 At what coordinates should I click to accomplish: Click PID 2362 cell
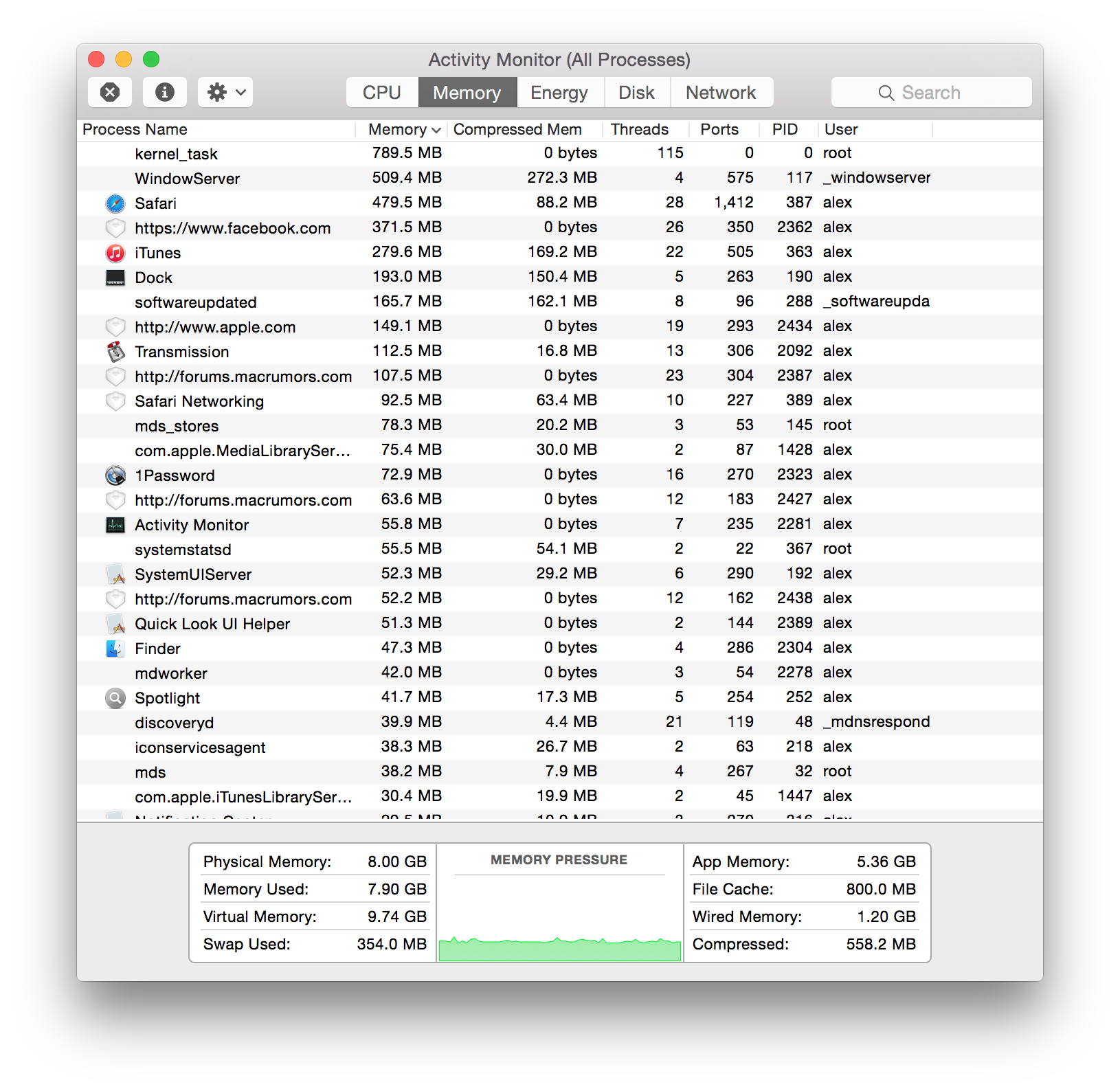(x=795, y=227)
